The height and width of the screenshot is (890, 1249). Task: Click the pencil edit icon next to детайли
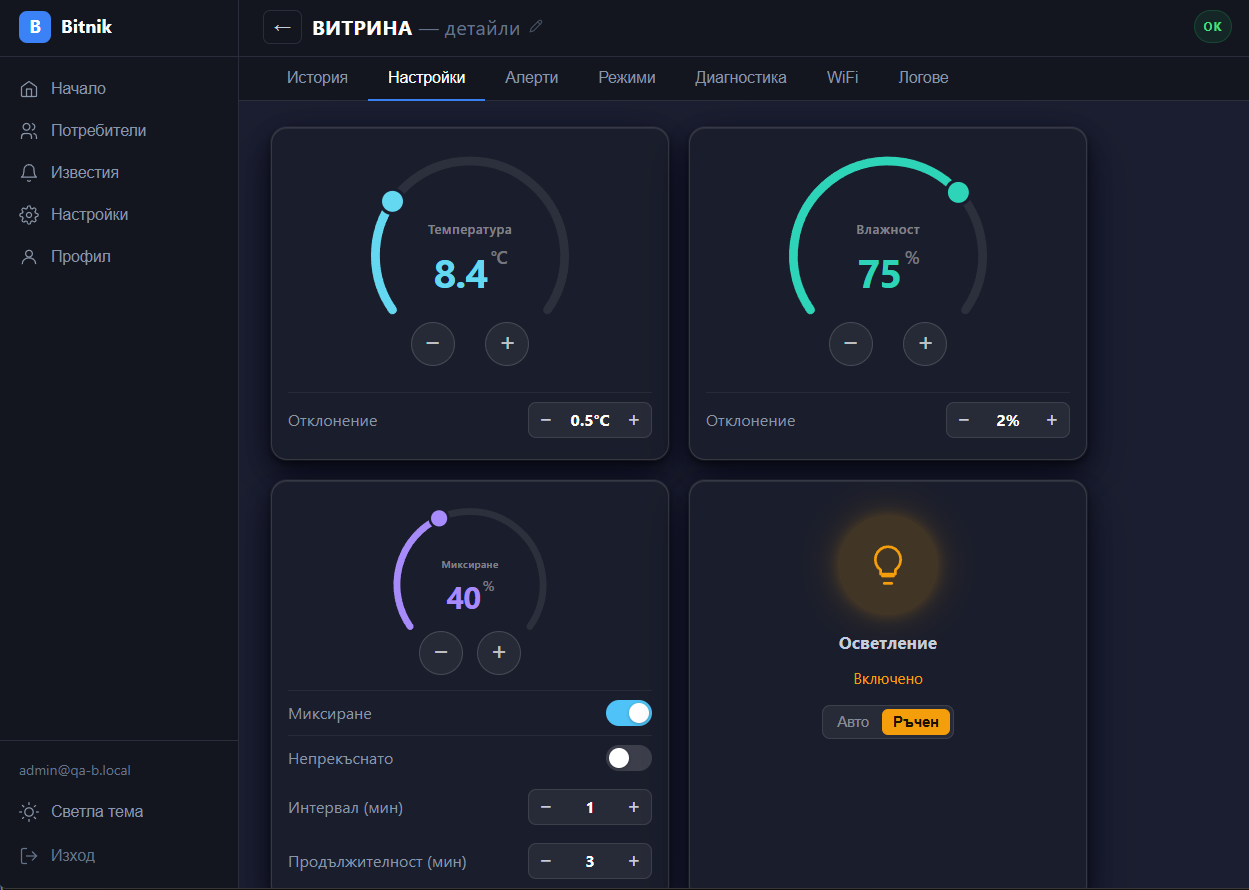536,27
